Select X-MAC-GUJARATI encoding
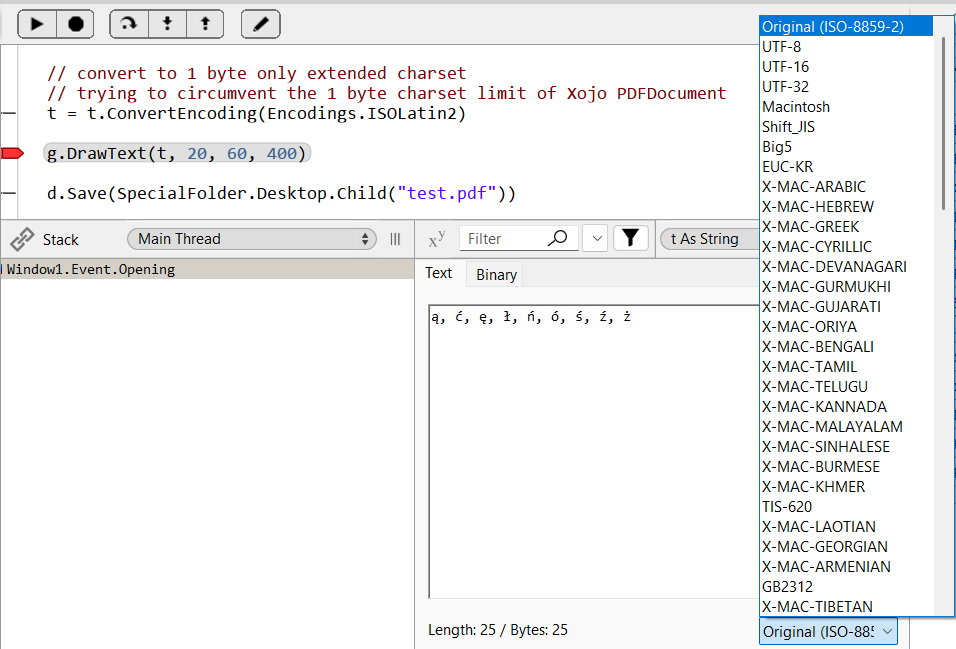Image resolution: width=956 pixels, height=649 pixels. [846, 307]
